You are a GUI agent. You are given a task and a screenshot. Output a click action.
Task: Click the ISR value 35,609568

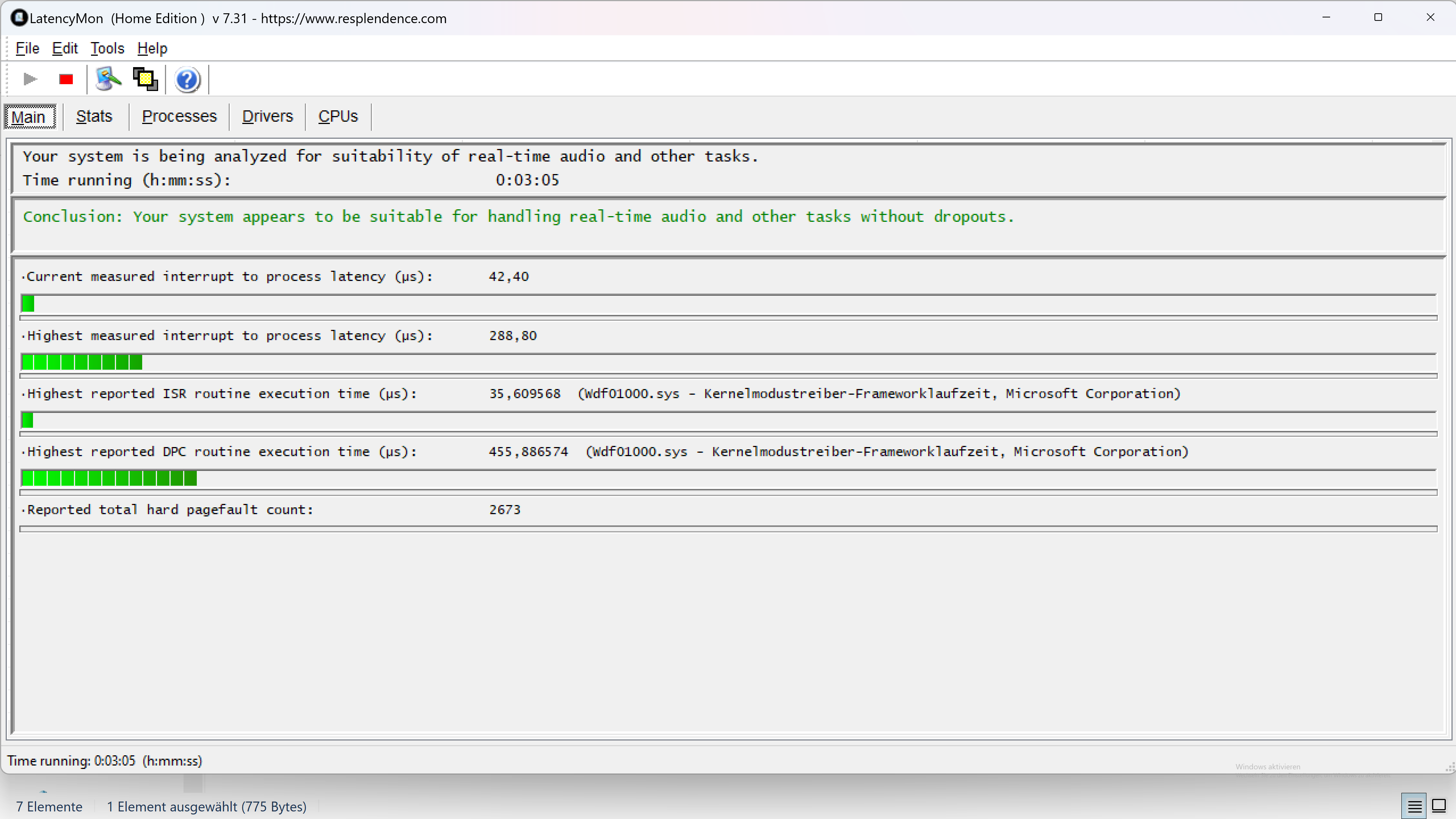point(524,394)
